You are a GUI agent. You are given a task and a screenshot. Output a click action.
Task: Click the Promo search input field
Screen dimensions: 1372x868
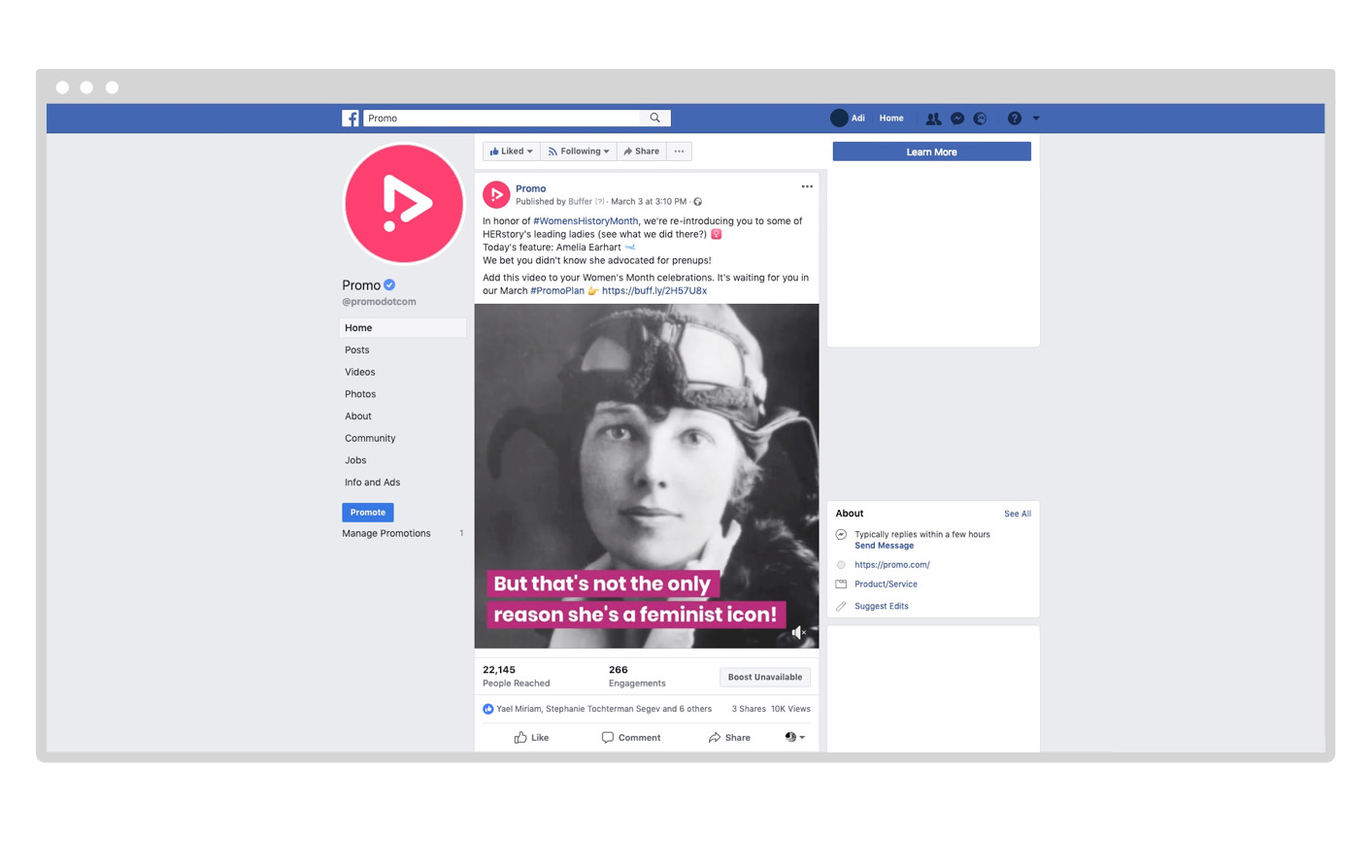coord(503,118)
